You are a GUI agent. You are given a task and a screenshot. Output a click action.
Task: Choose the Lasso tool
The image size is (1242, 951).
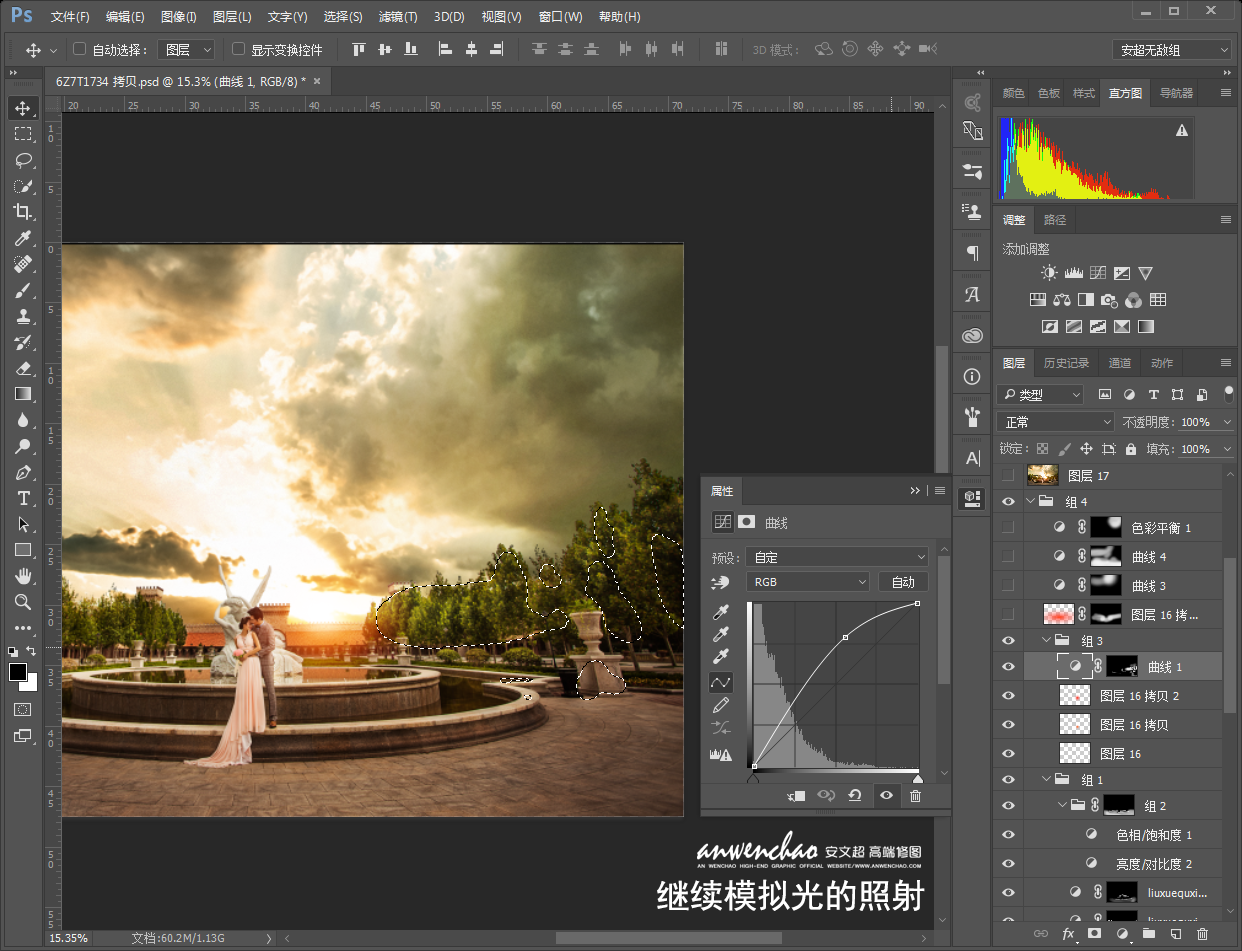click(23, 160)
